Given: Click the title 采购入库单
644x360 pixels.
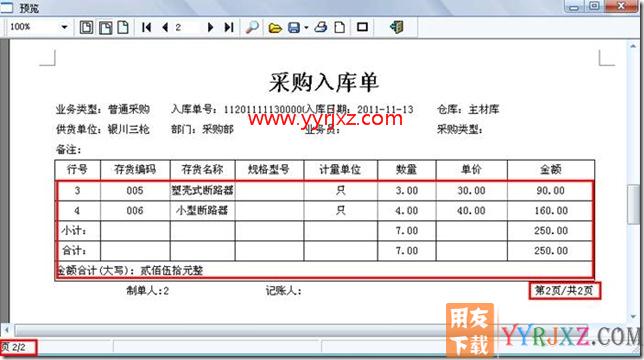Looking at the screenshot, I should [x=324, y=83].
